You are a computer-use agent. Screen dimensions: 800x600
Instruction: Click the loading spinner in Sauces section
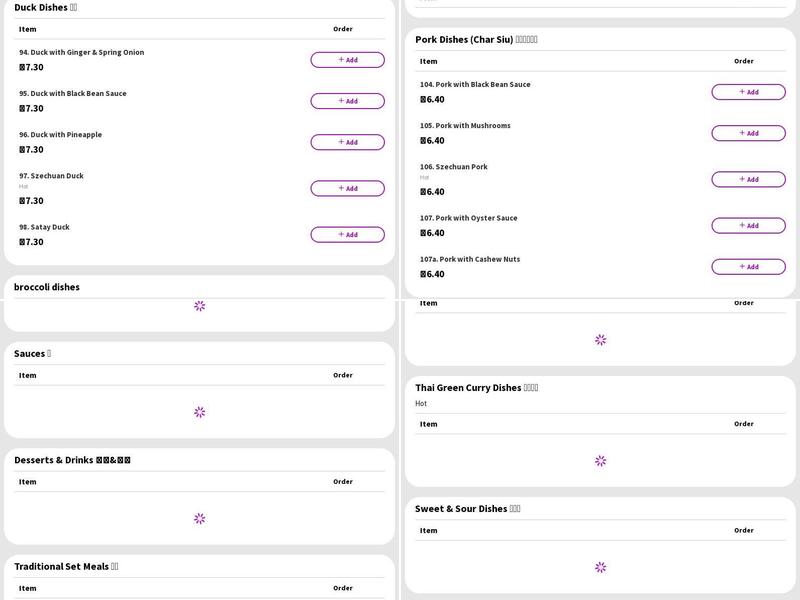(200, 412)
